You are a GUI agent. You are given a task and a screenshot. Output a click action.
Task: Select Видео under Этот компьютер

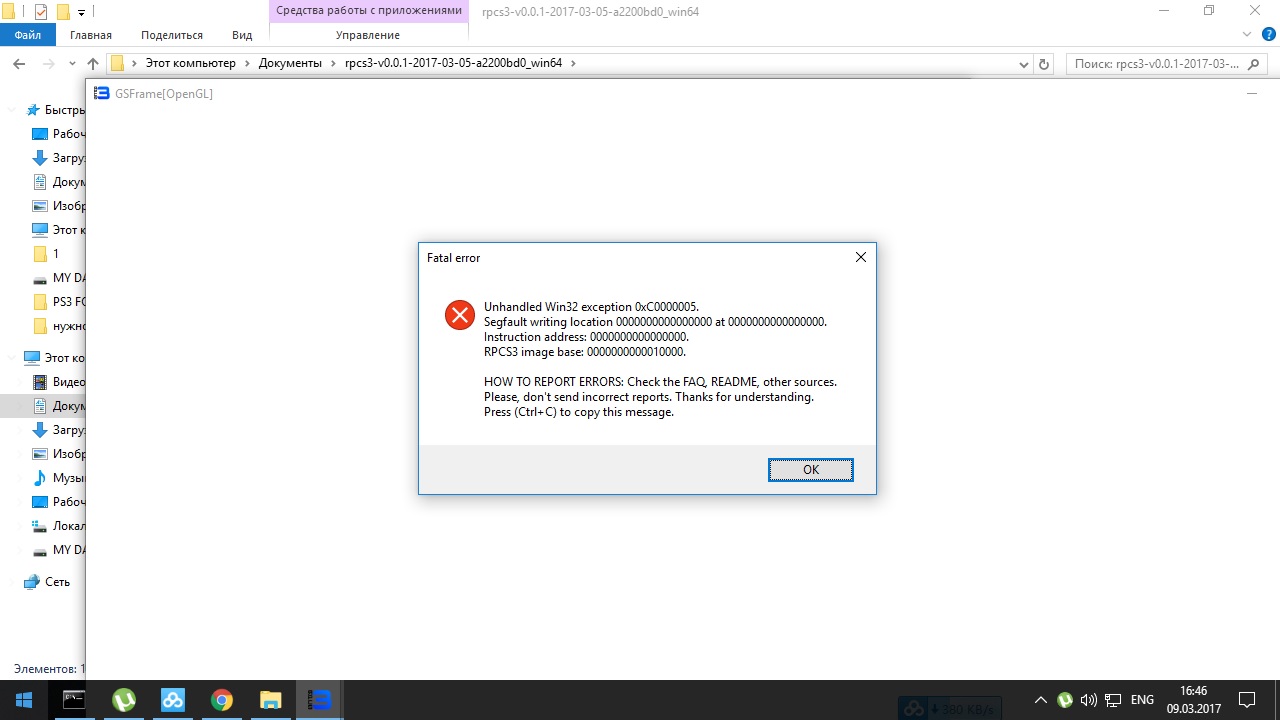click(59, 382)
